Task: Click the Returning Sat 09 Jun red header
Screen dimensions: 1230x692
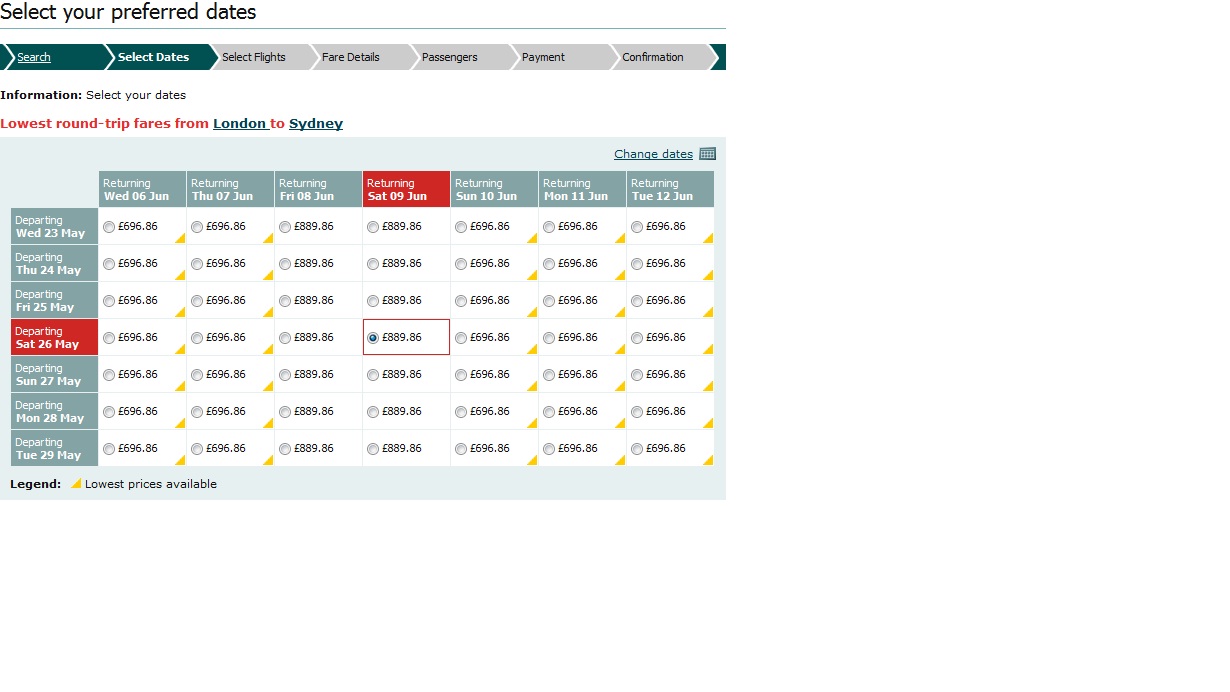Action: 406,189
